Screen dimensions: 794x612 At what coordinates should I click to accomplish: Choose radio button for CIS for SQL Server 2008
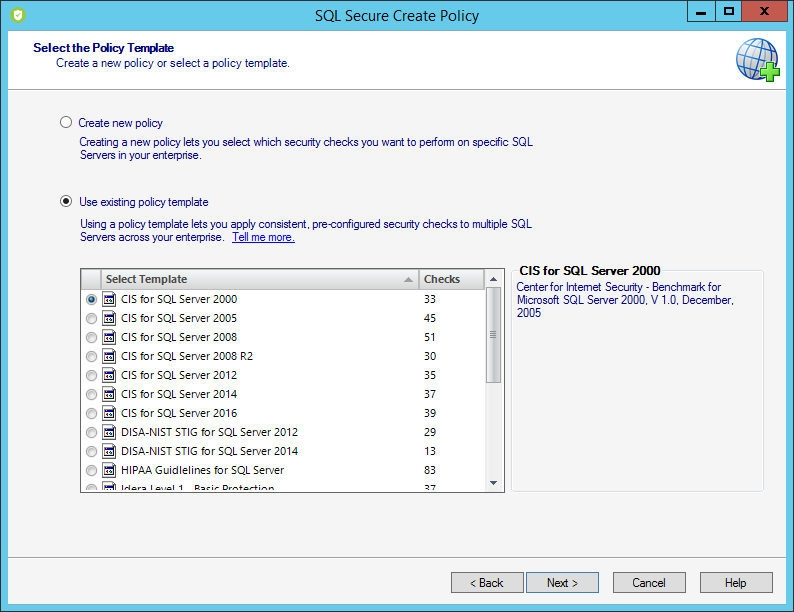click(91, 338)
